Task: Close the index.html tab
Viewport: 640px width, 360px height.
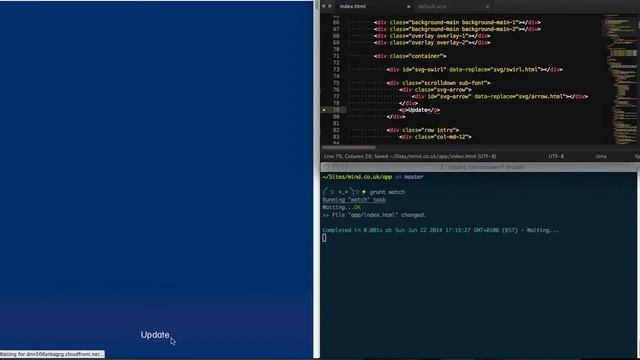Action: coord(408,7)
